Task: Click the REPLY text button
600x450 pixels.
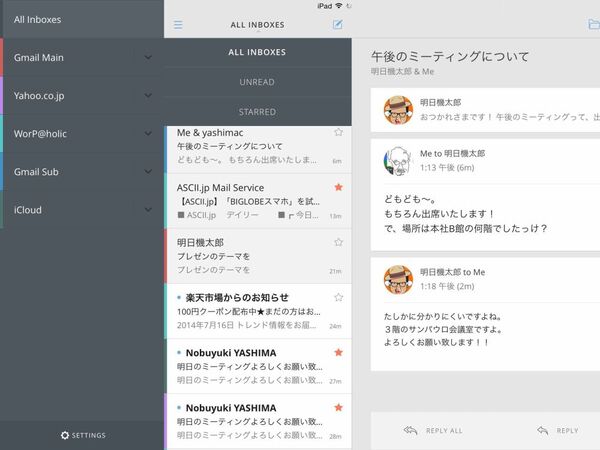Action: coord(567,430)
